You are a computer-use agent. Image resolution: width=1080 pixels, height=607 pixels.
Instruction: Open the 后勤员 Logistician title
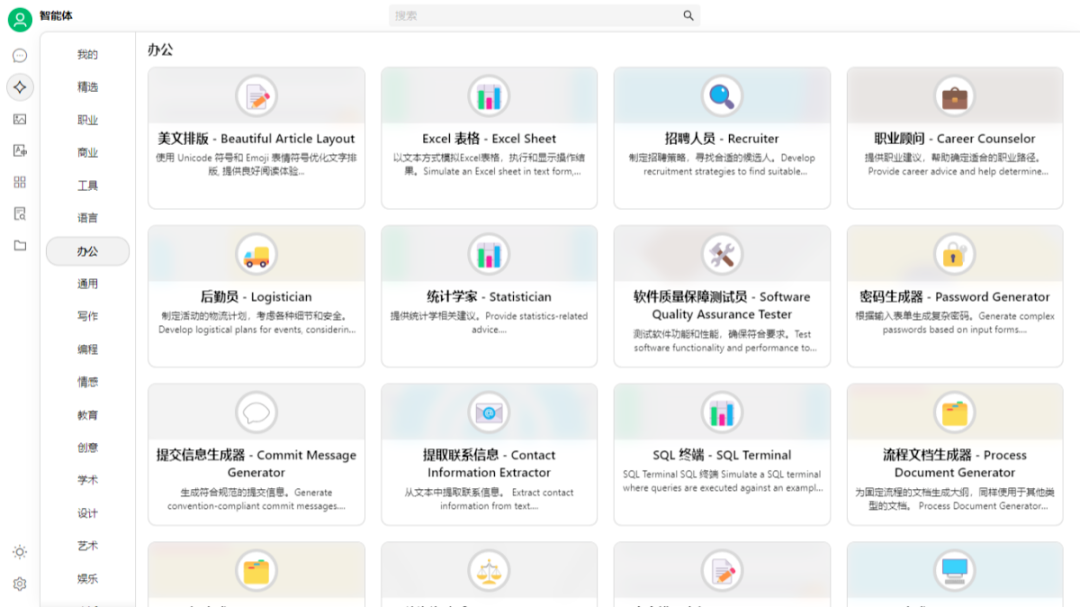click(x=256, y=297)
